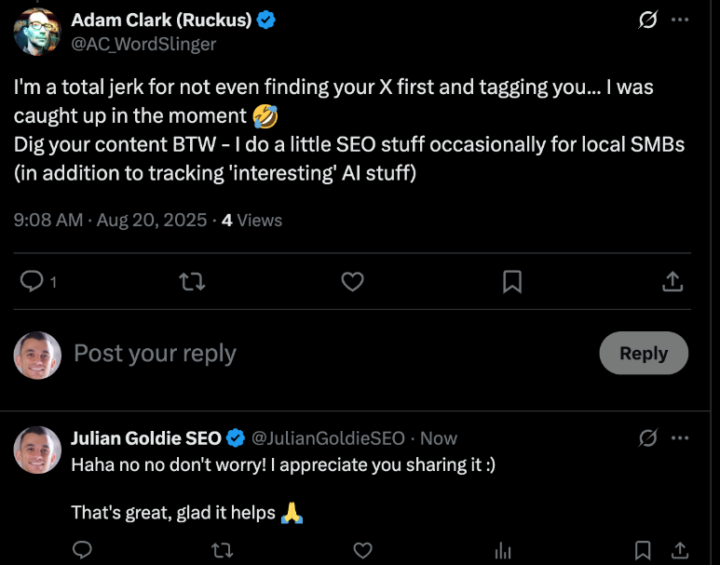Open Adam Clark's profile avatar
720x565 pixels.
[37, 31]
